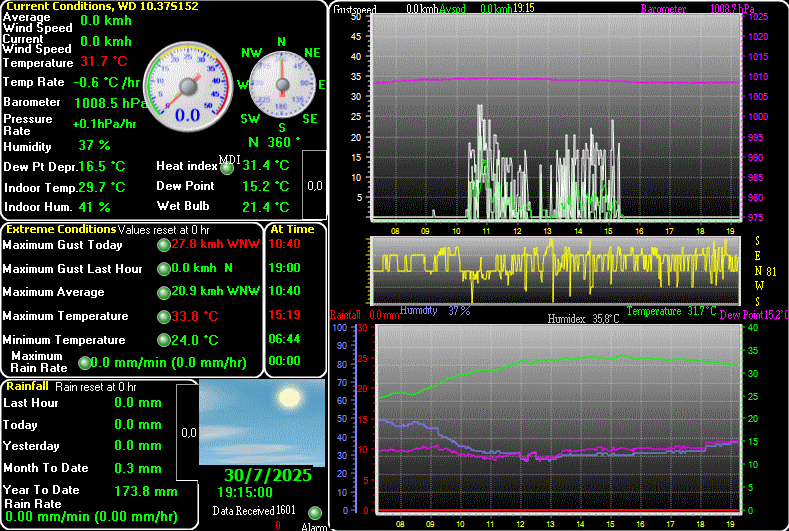Click the Temperature 31.7°C graph legend

671,311
